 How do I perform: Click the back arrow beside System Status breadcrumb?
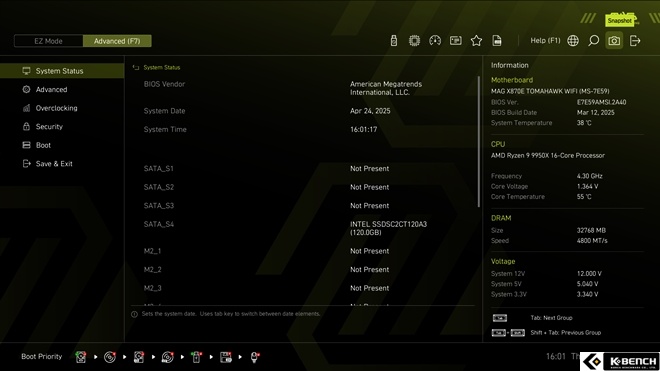click(x=136, y=67)
